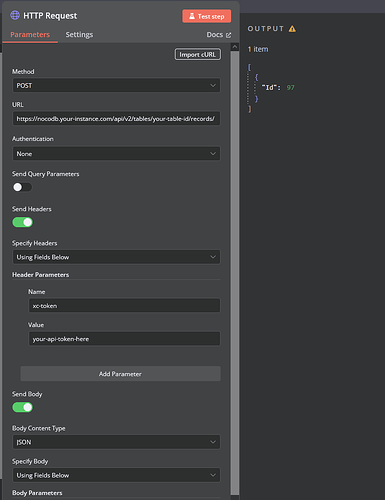This screenshot has width=385, height=500.
Task: Click the scrollbar up arrow
Action: coord(235,47)
